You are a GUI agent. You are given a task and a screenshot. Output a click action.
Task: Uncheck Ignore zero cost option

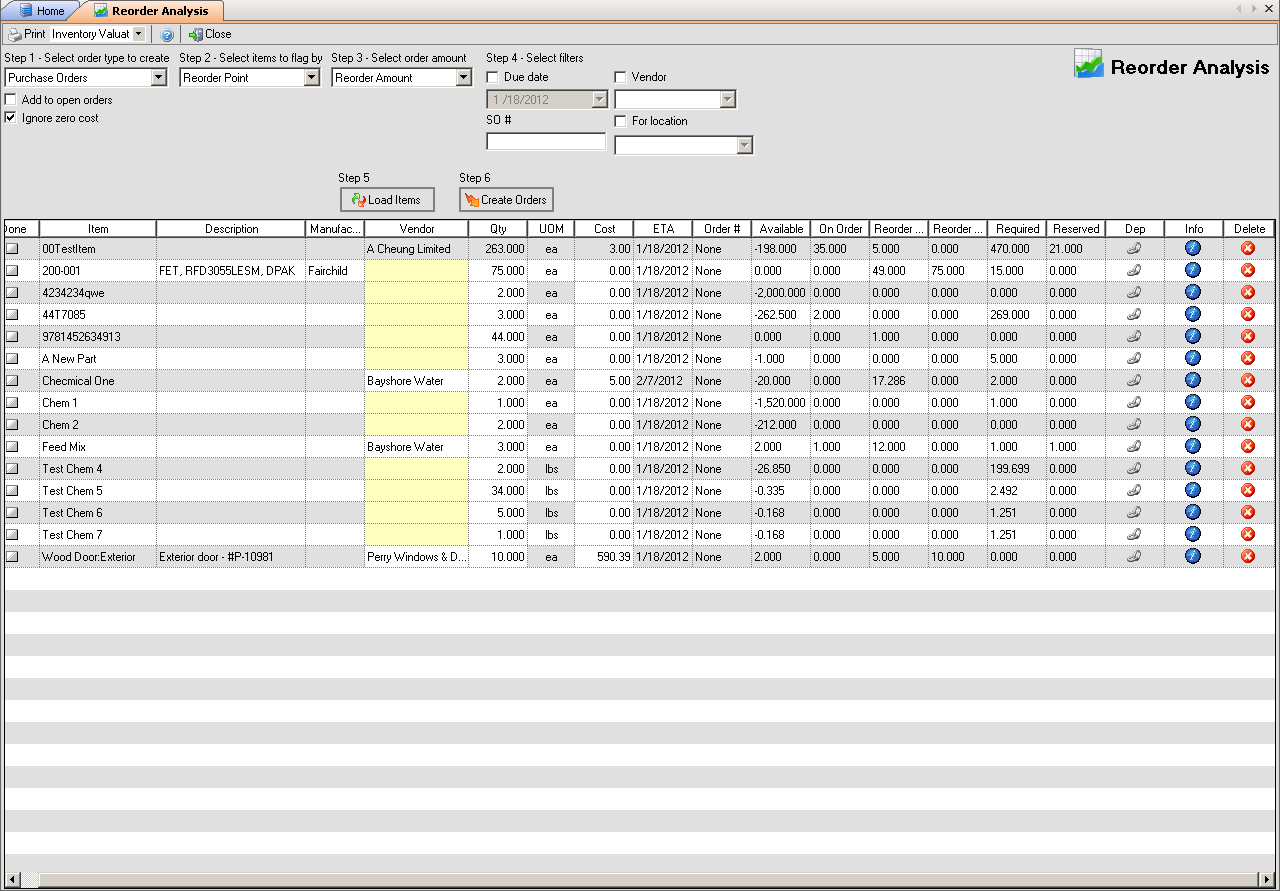pyautogui.click(x=11, y=118)
